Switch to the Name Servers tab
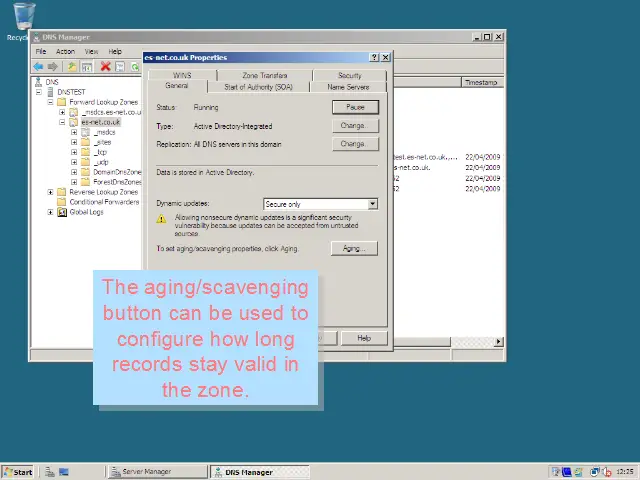This screenshot has height=480, width=640. (x=348, y=87)
